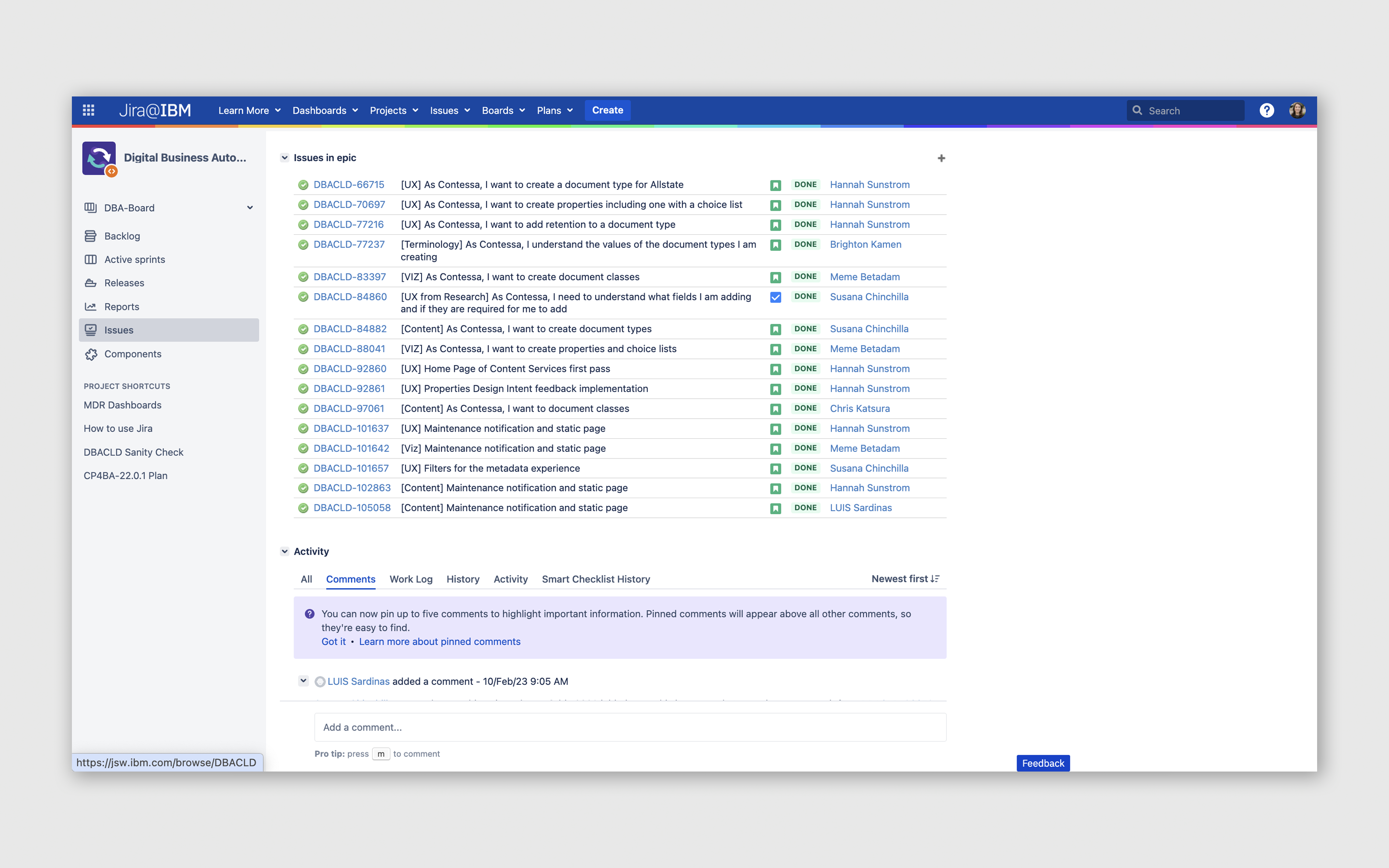Image resolution: width=1389 pixels, height=868 pixels.
Task: Open the Dashboards dropdown menu
Action: tap(325, 110)
